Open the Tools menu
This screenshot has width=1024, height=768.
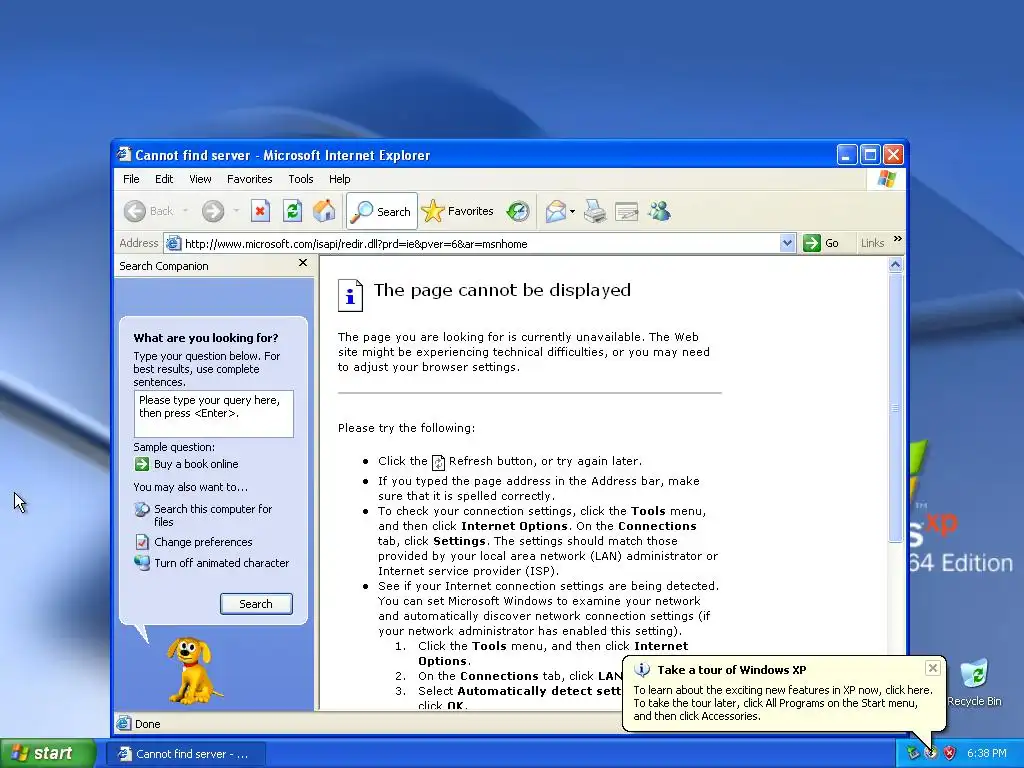point(300,179)
